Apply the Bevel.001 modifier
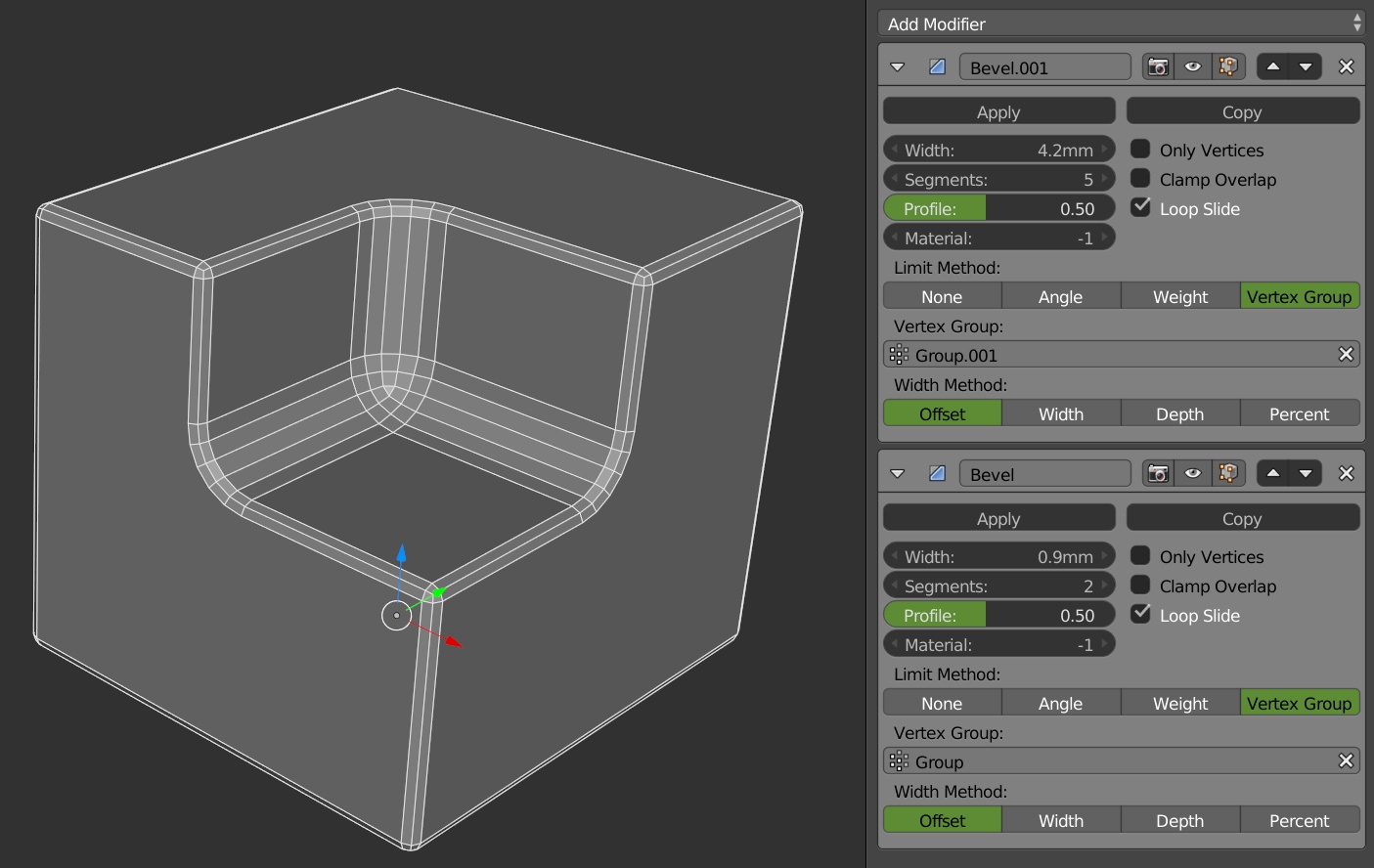Image resolution: width=1374 pixels, height=868 pixels. click(998, 111)
